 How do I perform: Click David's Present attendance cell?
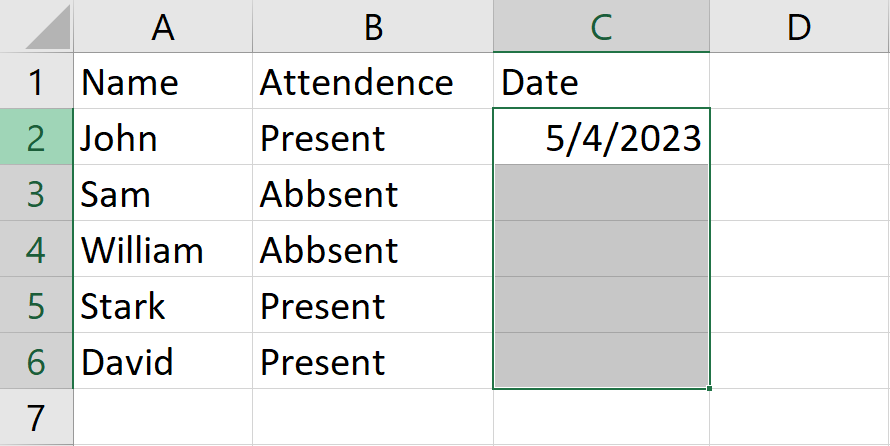click(373, 361)
